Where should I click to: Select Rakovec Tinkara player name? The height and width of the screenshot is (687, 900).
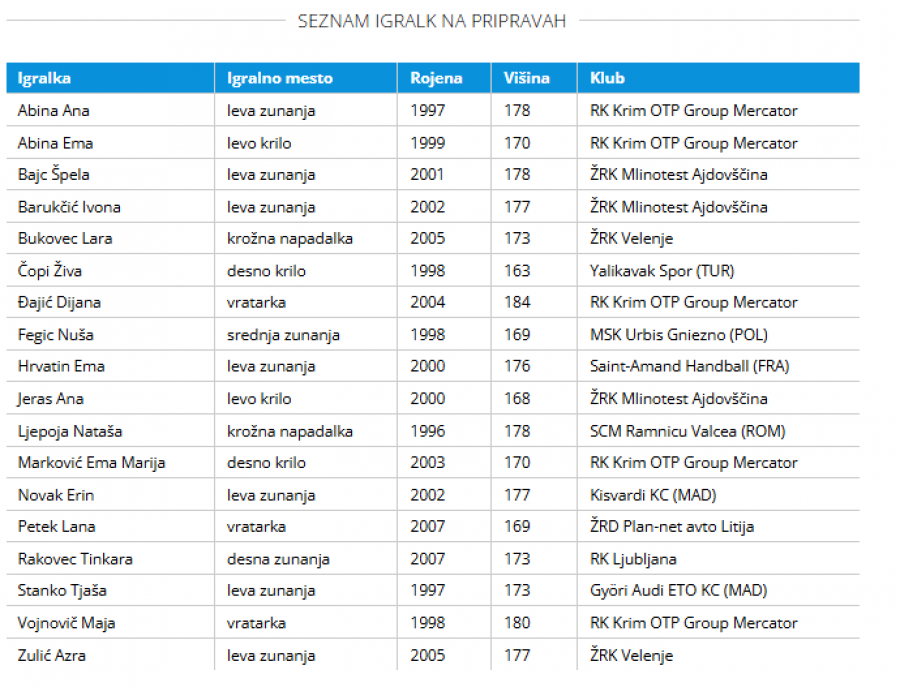pyautogui.click(x=75, y=559)
